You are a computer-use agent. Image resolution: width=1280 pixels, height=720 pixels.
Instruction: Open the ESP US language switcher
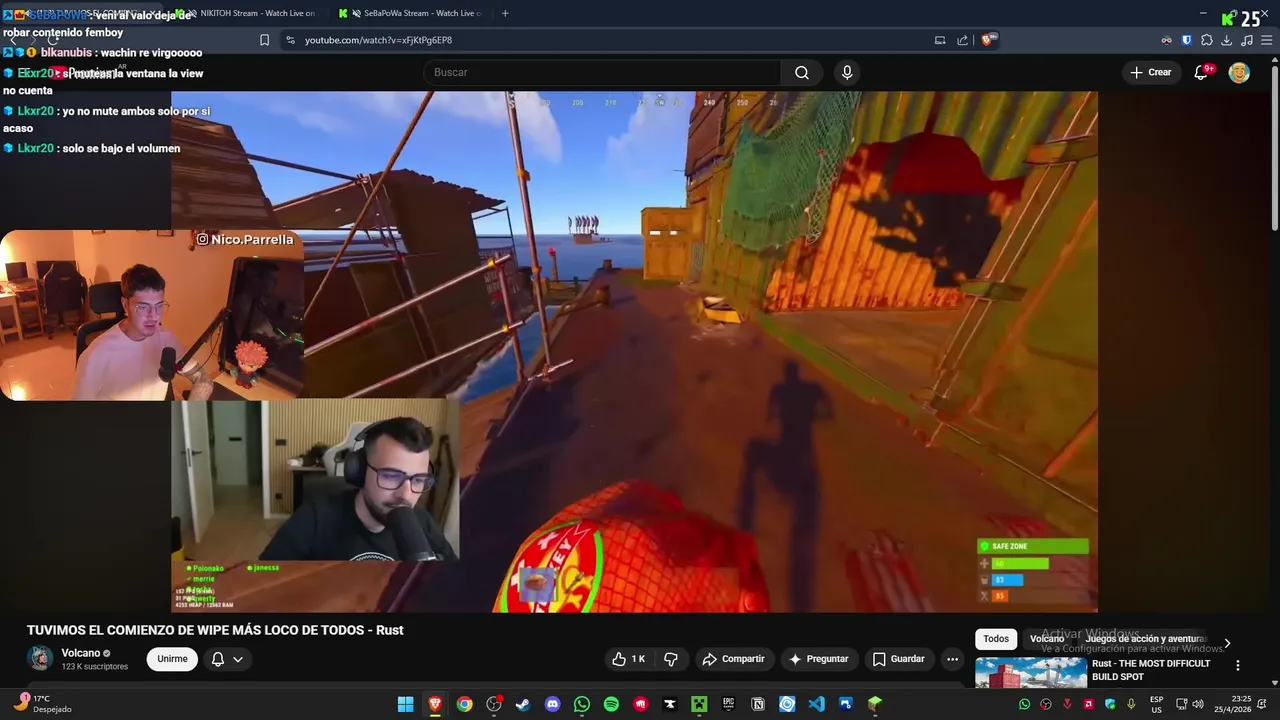click(1156, 704)
